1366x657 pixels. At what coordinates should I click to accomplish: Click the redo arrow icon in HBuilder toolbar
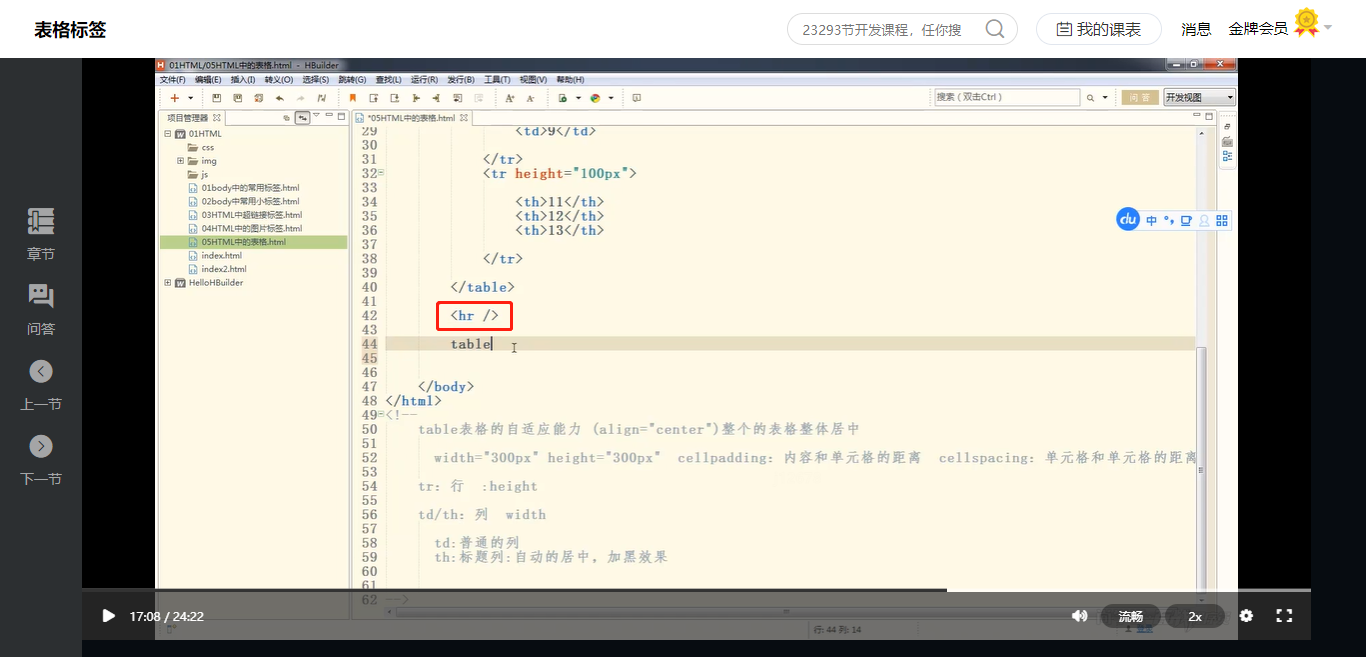(x=300, y=98)
